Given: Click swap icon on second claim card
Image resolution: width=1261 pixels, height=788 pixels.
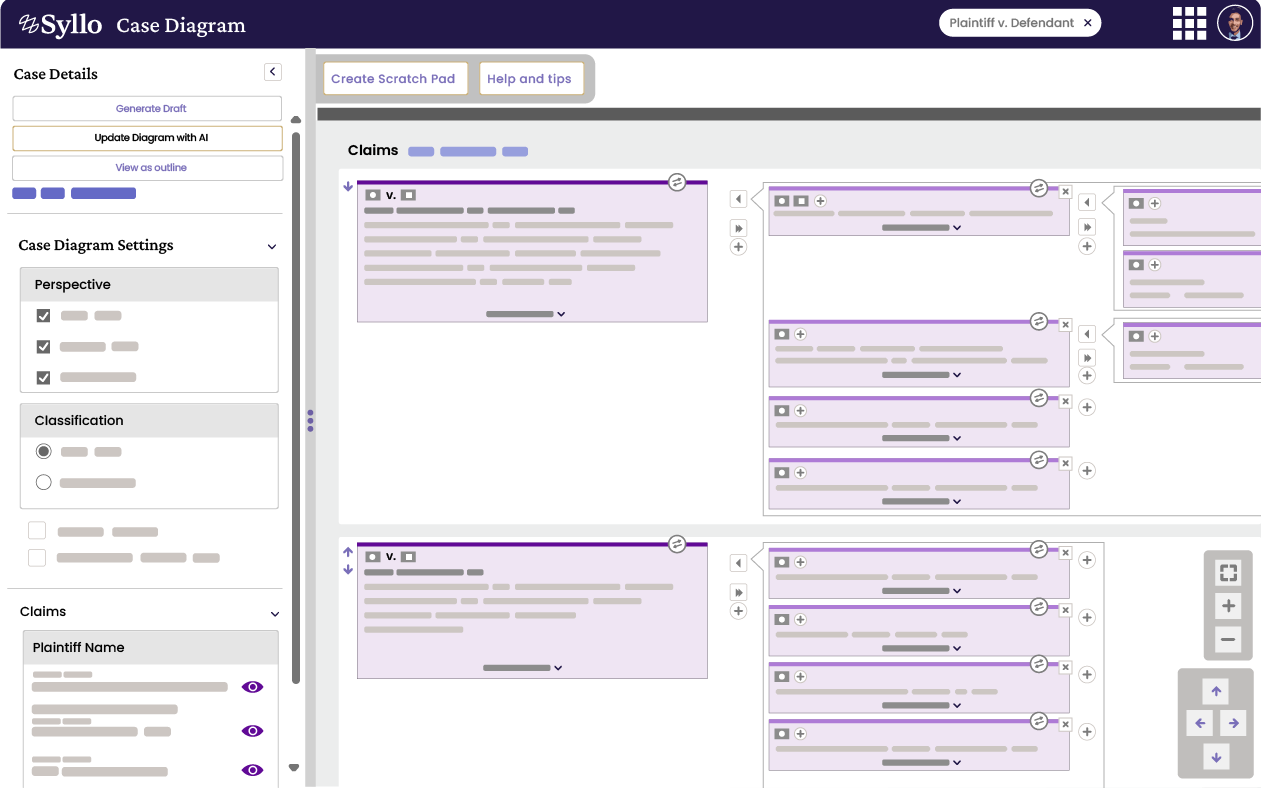Looking at the screenshot, I should (677, 544).
